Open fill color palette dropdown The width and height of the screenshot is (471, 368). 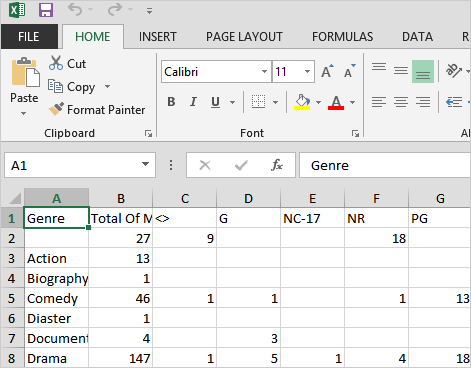(318, 102)
